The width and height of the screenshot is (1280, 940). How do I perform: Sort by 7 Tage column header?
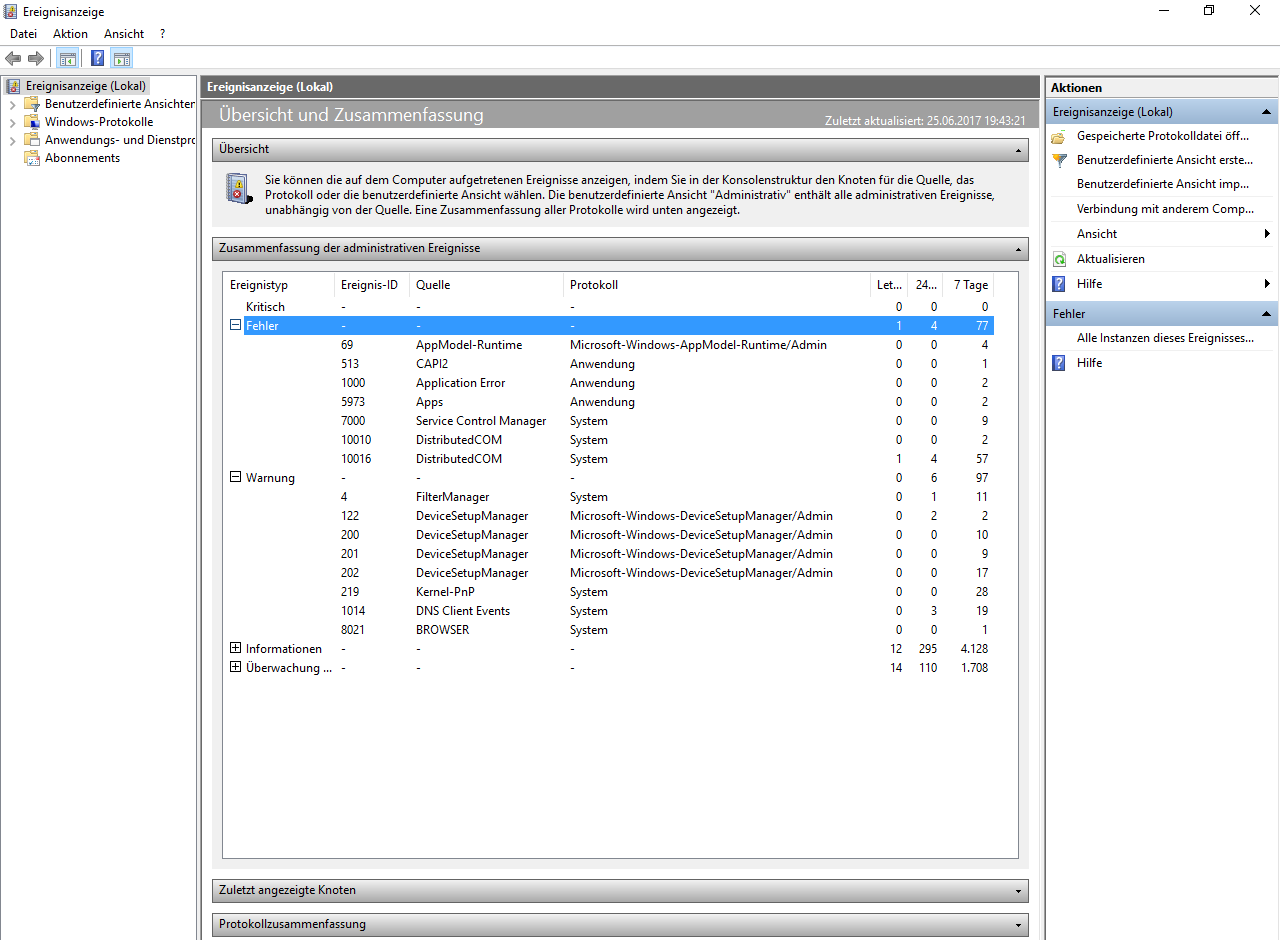[968, 285]
